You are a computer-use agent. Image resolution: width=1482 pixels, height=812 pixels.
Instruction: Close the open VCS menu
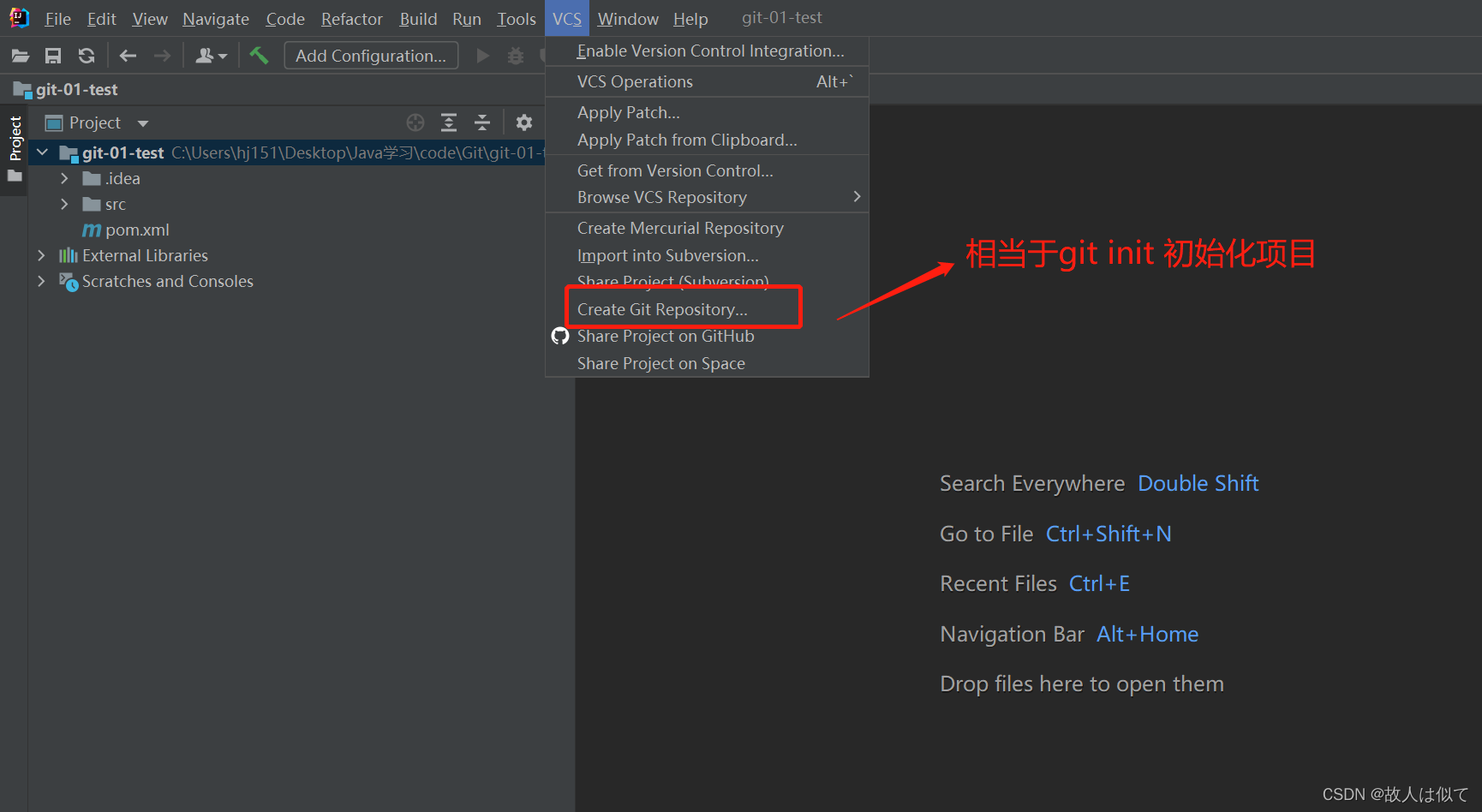pos(567,19)
